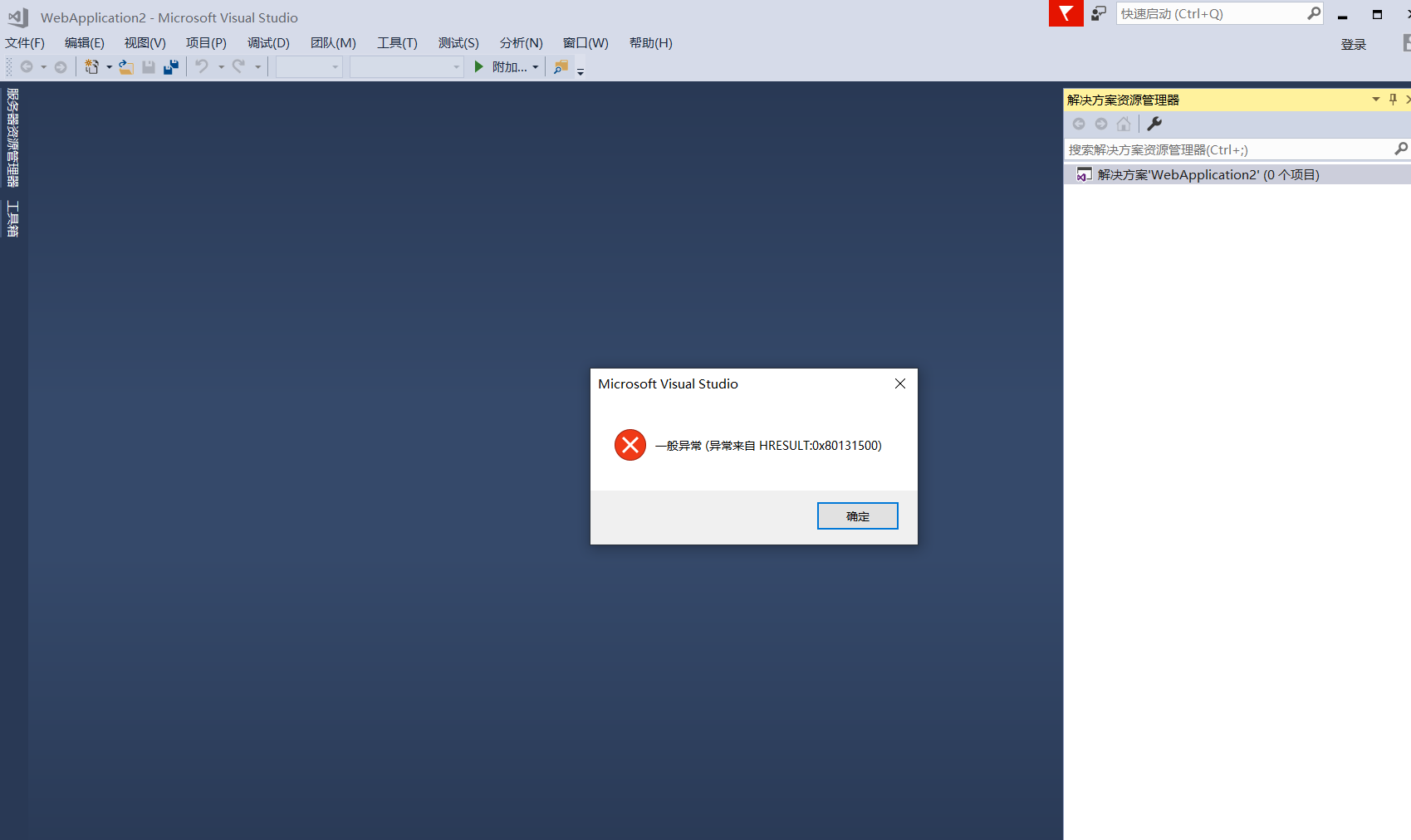1411x840 pixels.
Task: Click the 登录 sign-in link
Action: point(1353,45)
